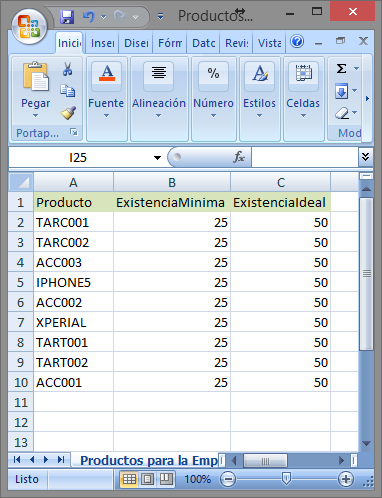Screen dimensions: 382x498
Task: Expand the Celdas group
Action: tap(303, 99)
